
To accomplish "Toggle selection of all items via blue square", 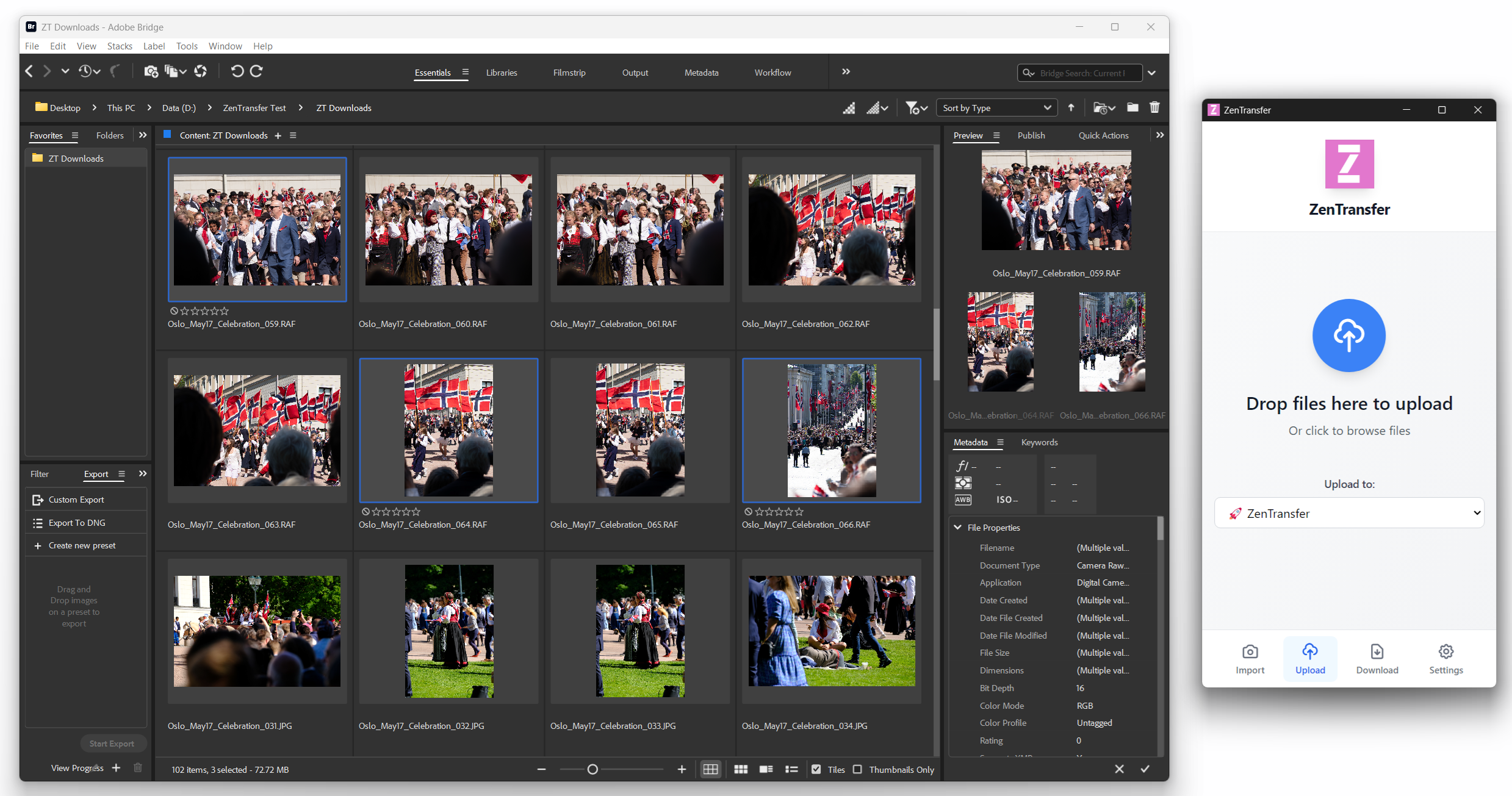I will (x=167, y=135).
